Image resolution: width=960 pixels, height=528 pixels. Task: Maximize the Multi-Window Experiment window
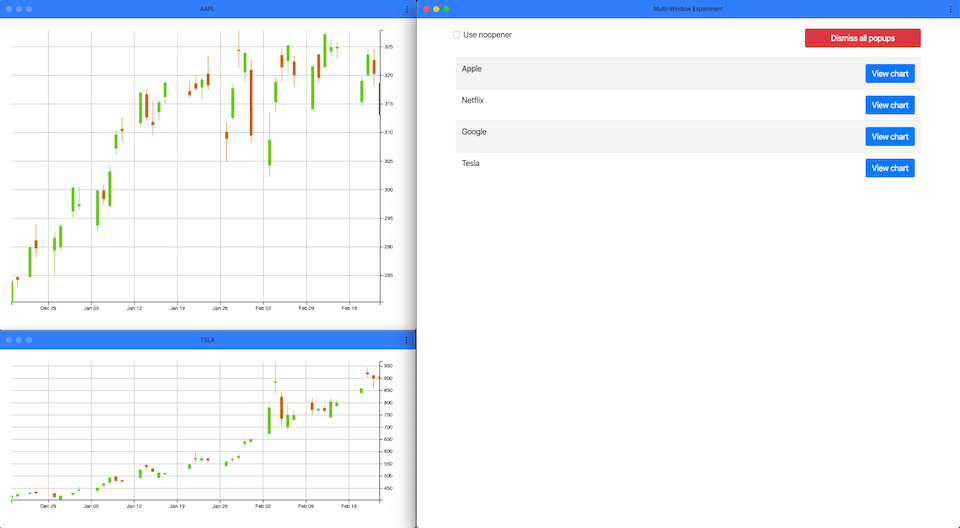click(x=446, y=9)
